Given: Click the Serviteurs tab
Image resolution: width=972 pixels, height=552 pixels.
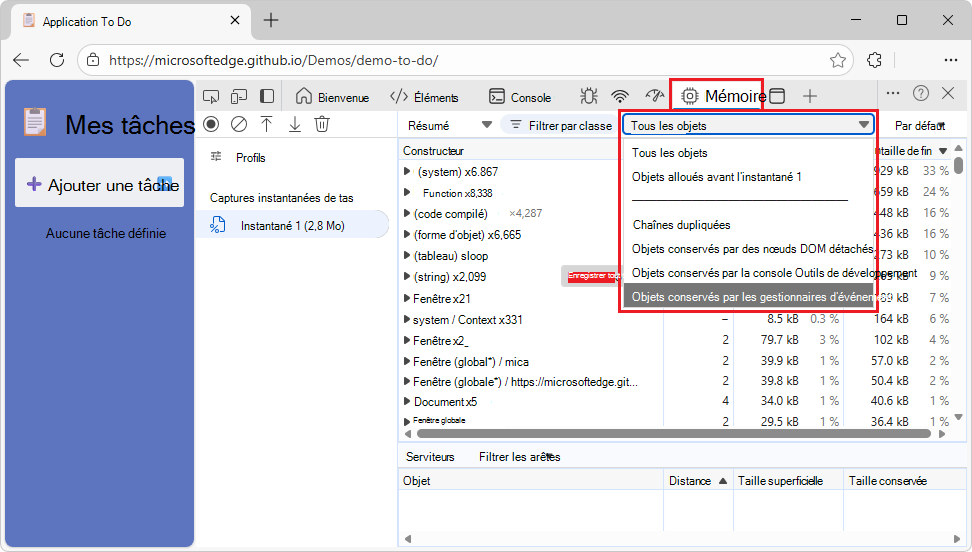Looking at the screenshot, I should (x=430, y=456).
